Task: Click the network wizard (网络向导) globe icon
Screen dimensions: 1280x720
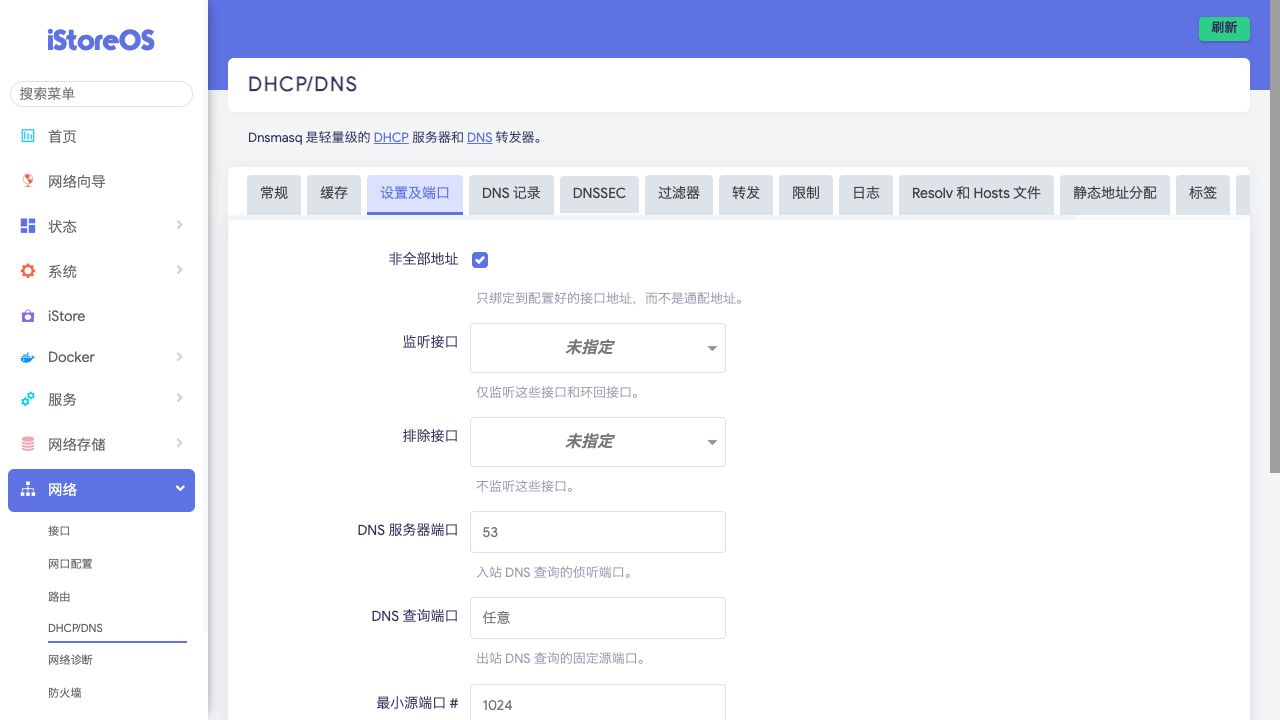Action: (x=28, y=181)
